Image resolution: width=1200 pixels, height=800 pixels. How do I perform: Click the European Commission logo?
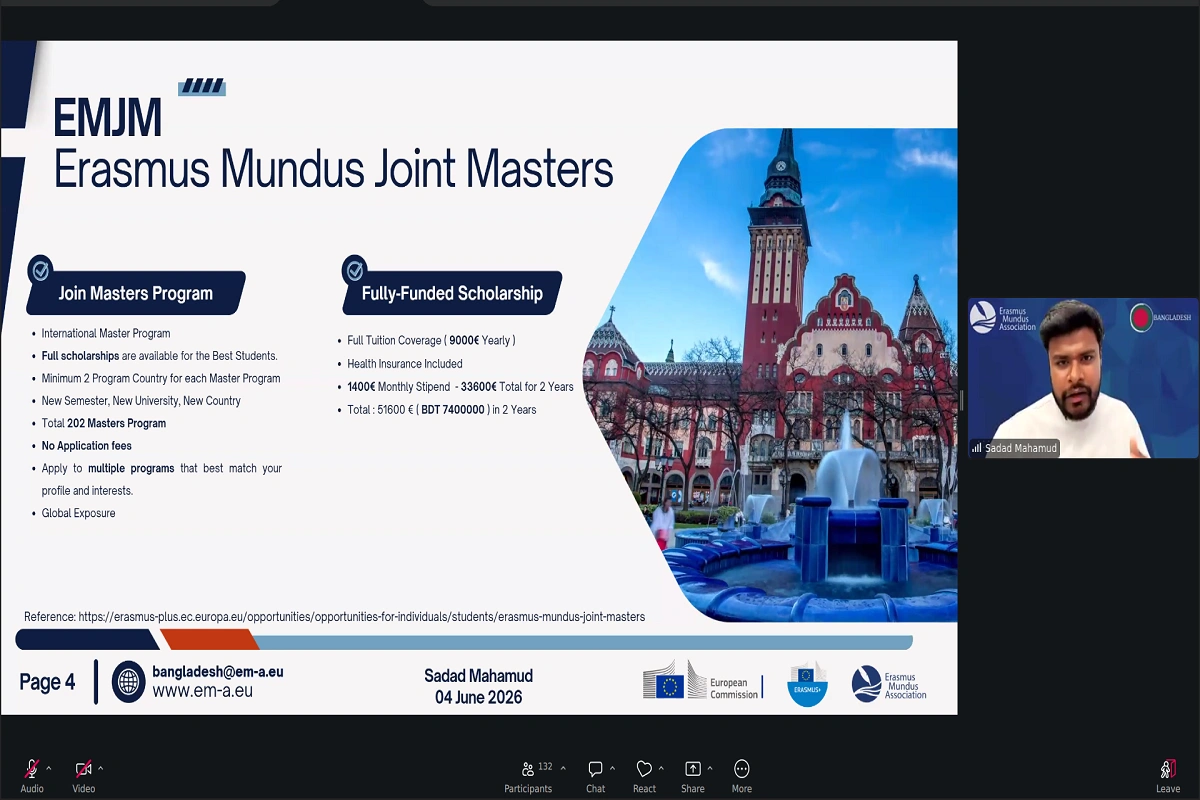point(702,682)
